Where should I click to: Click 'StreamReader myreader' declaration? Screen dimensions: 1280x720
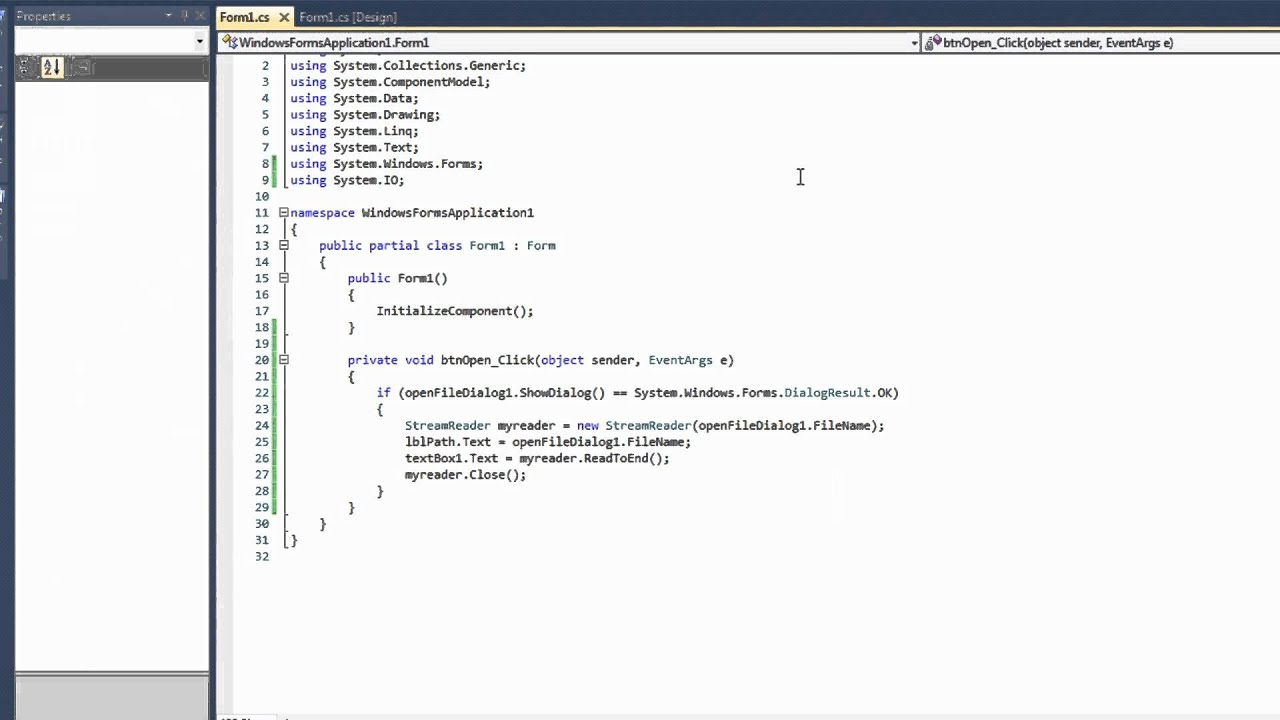pyautogui.click(x=479, y=426)
